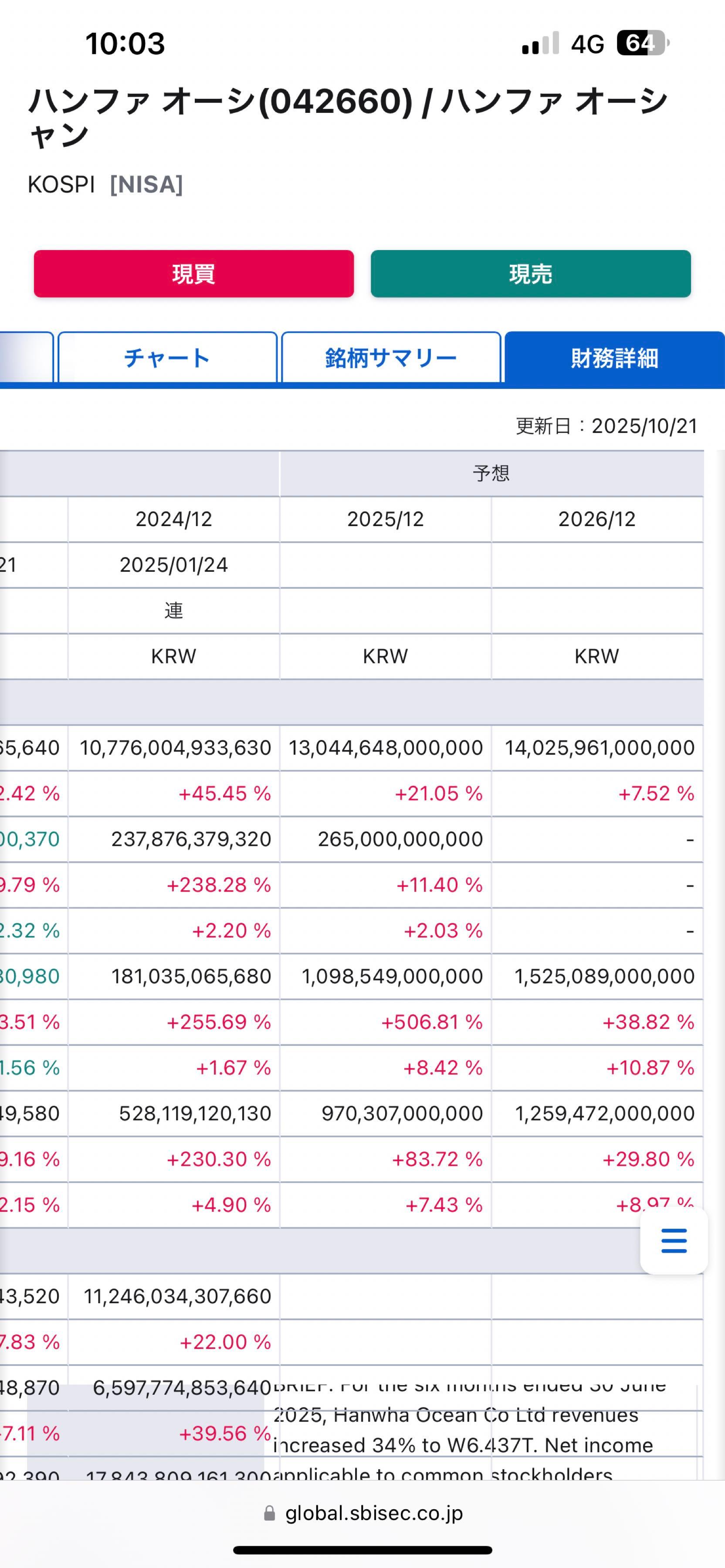Tap the padlock icon in address bar
Image resolution: width=725 pixels, height=1568 pixels.
point(269,1513)
